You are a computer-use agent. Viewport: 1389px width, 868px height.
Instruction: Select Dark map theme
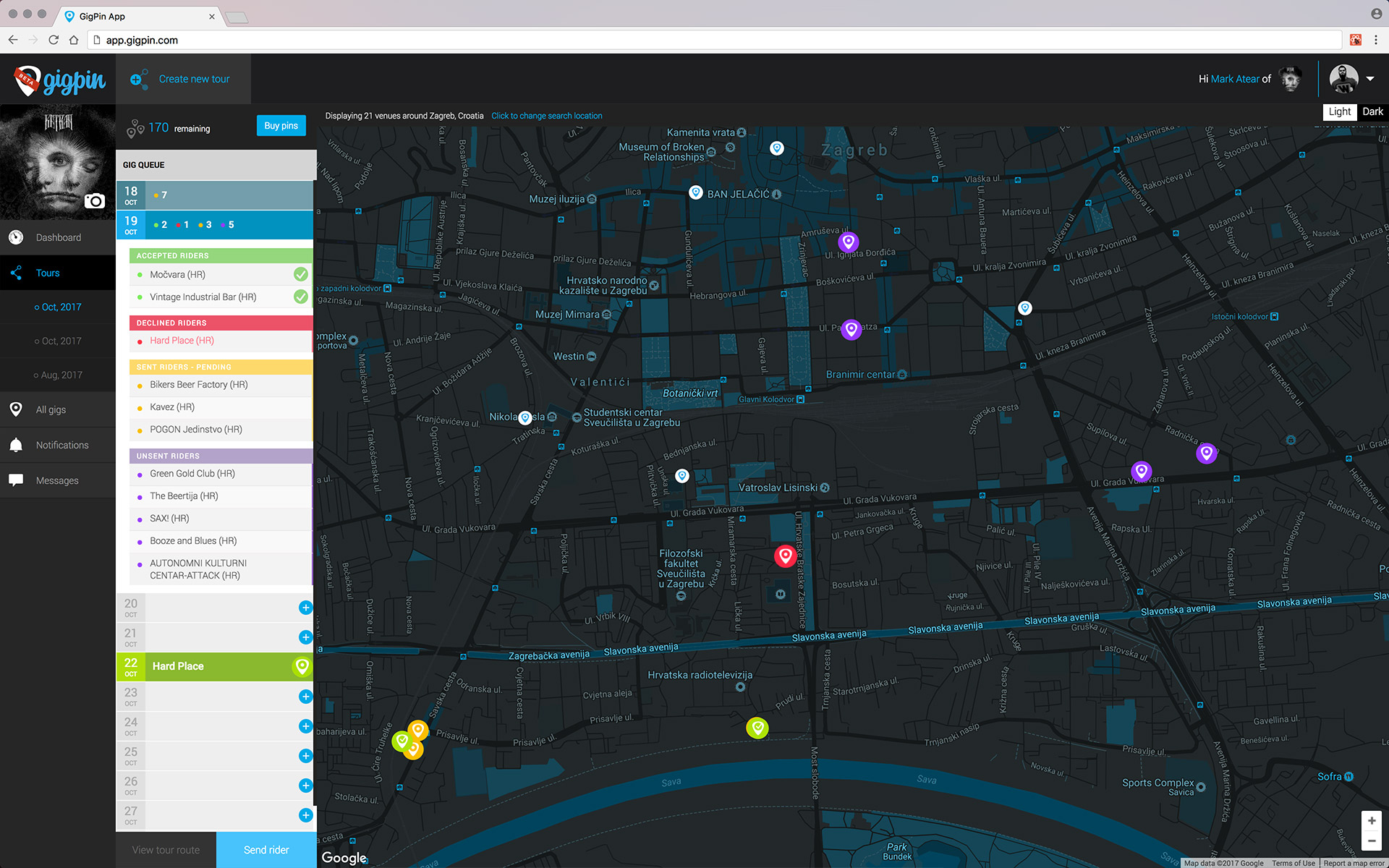[x=1372, y=111]
